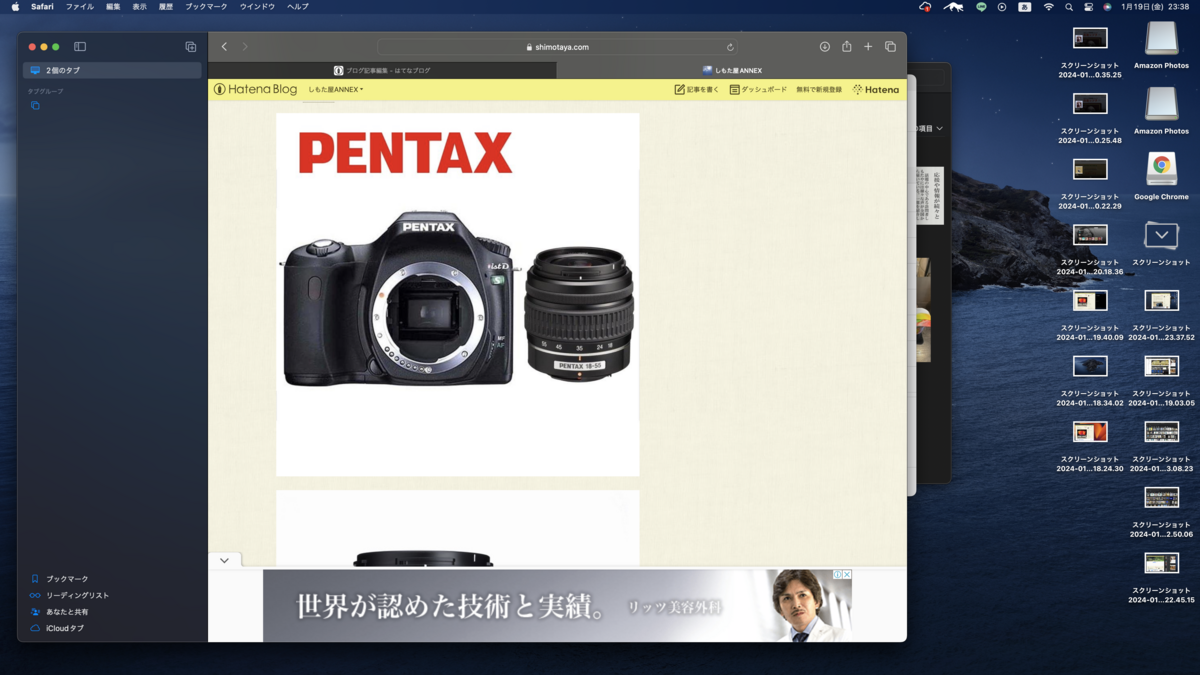This screenshot has width=1200, height=675.
Task: Click the date and time 1月19日(金) 23:38
Action: [1155, 7]
